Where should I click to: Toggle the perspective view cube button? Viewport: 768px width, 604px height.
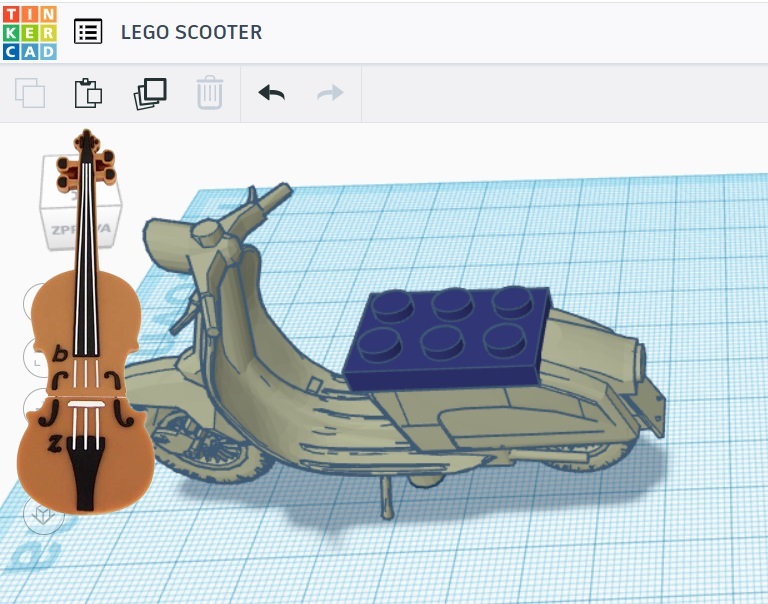[44, 514]
